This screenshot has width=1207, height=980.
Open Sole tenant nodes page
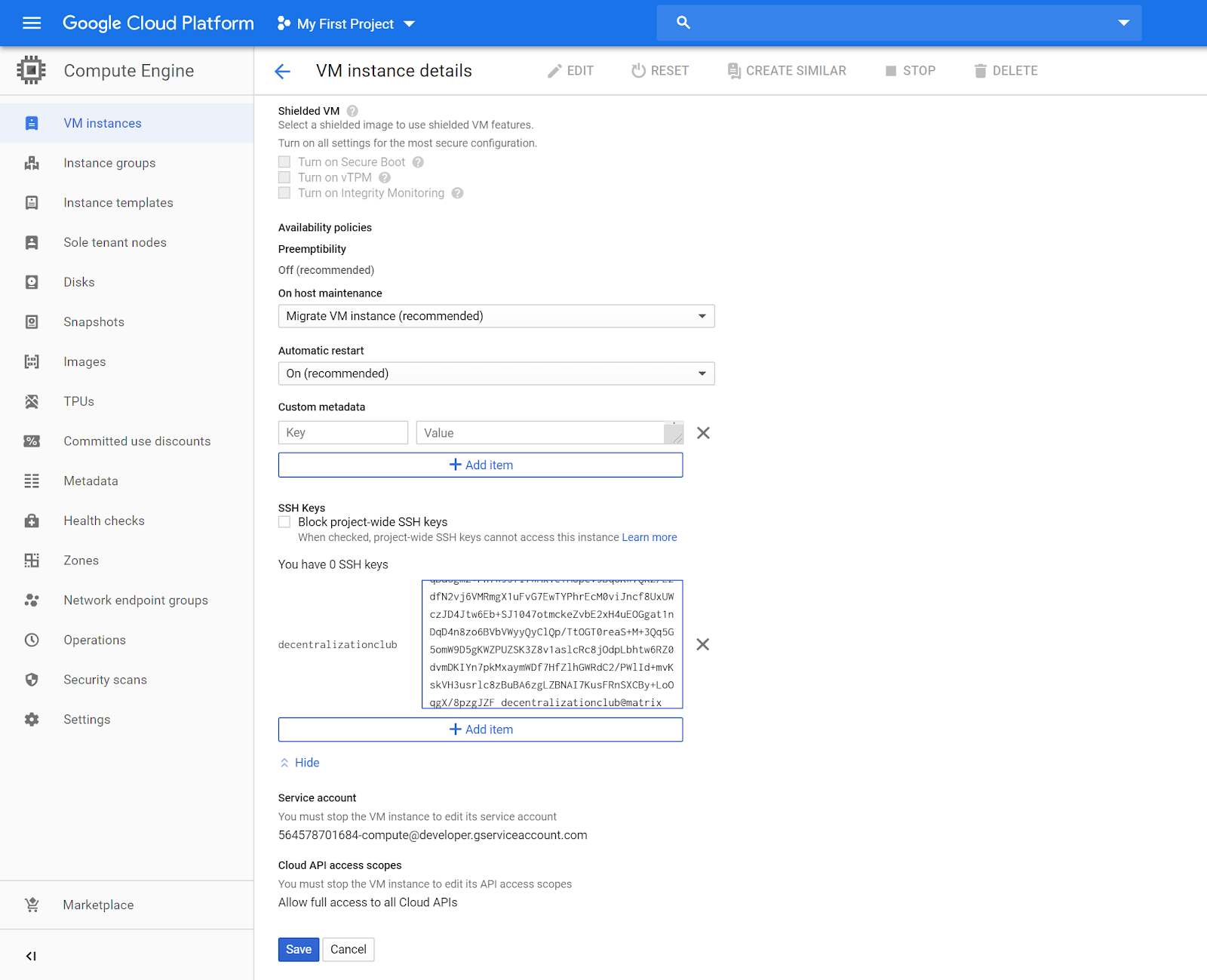115,242
